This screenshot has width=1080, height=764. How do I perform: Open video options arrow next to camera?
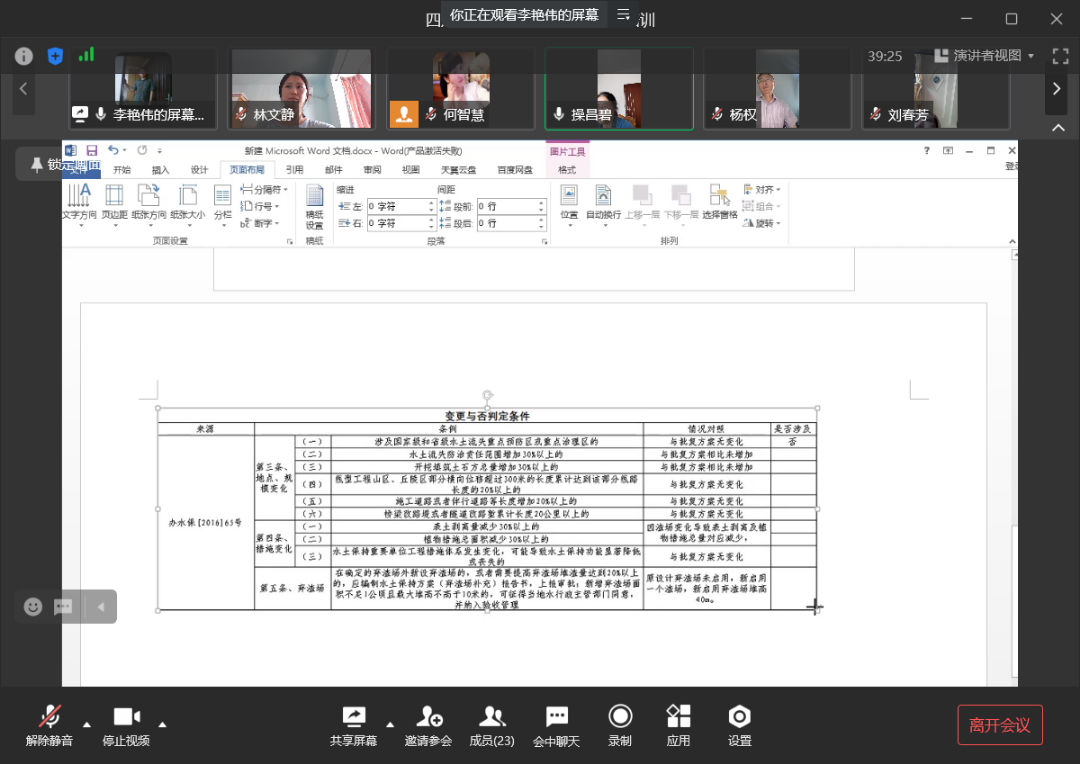click(163, 724)
